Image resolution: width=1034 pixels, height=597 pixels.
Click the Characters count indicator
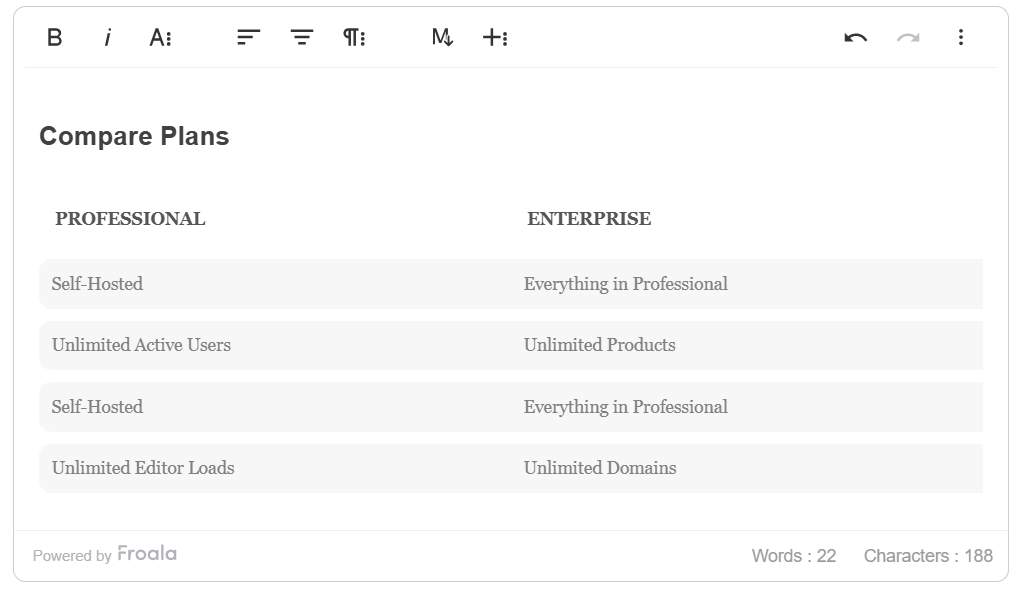928,556
